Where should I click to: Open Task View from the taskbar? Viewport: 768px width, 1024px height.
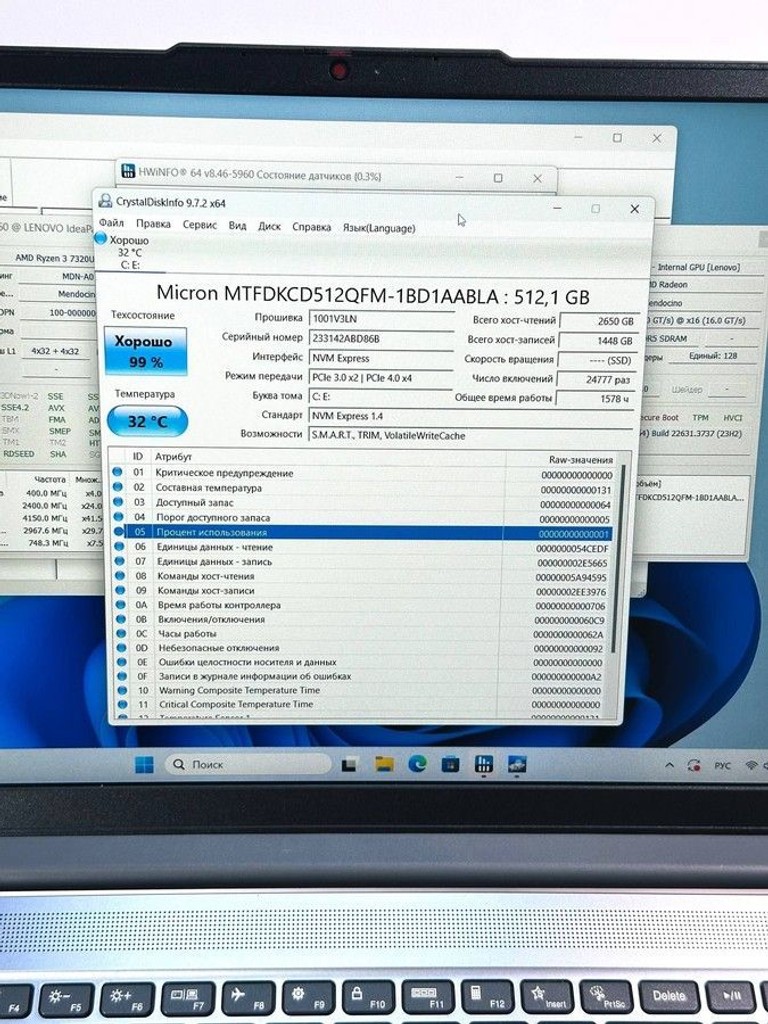click(x=349, y=765)
